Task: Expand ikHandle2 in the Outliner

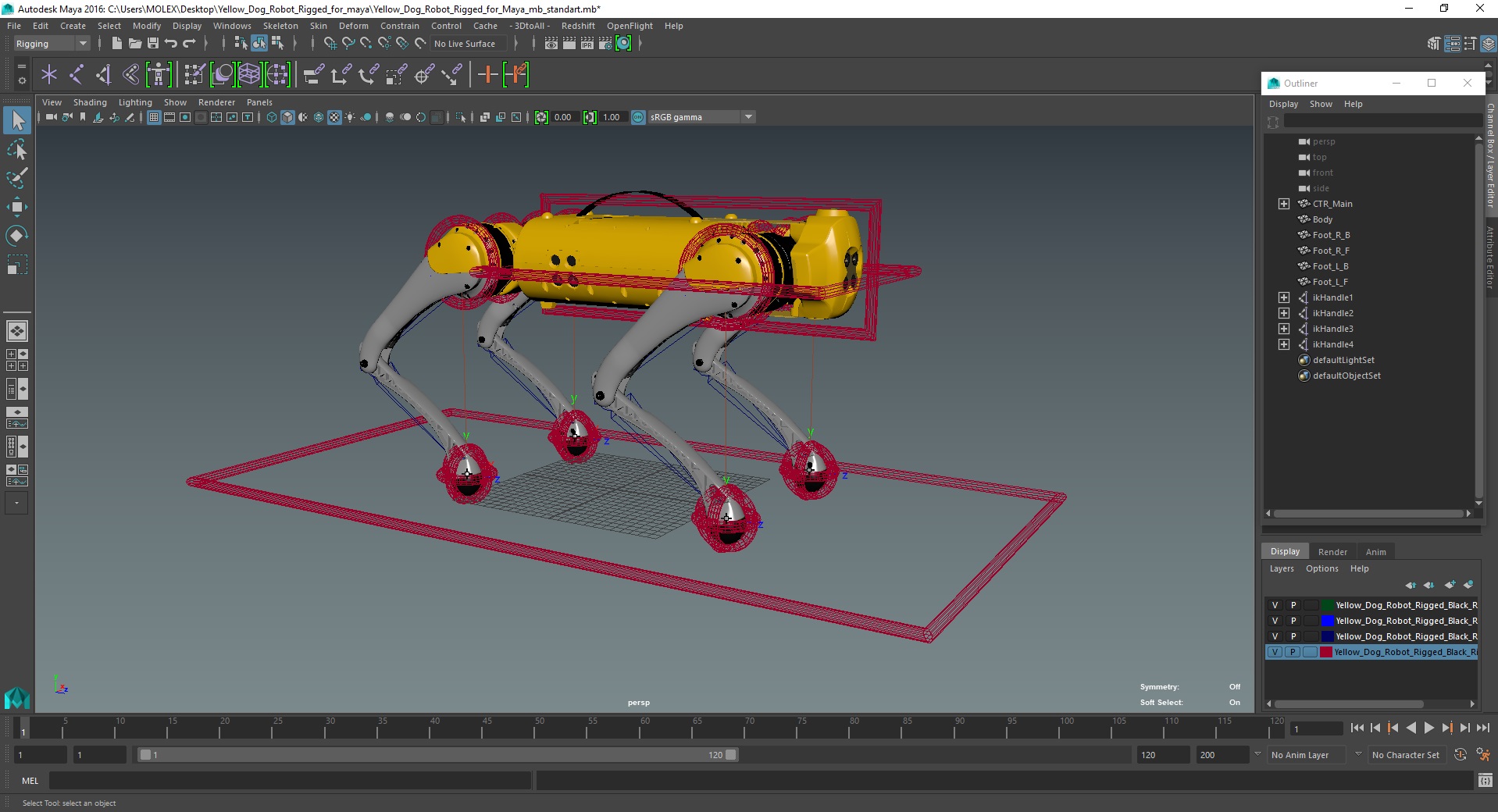Action: (1284, 313)
